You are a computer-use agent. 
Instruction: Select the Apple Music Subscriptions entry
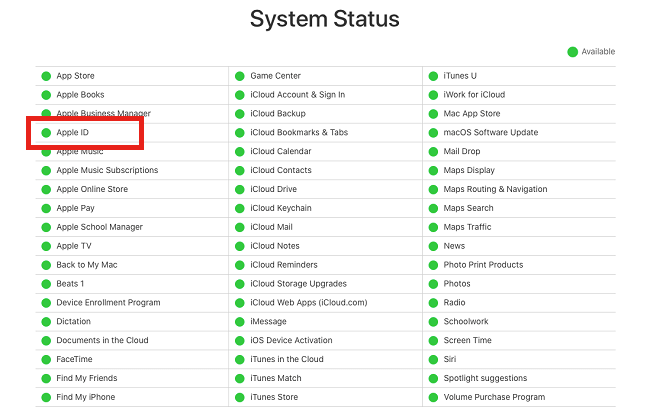tap(107, 170)
